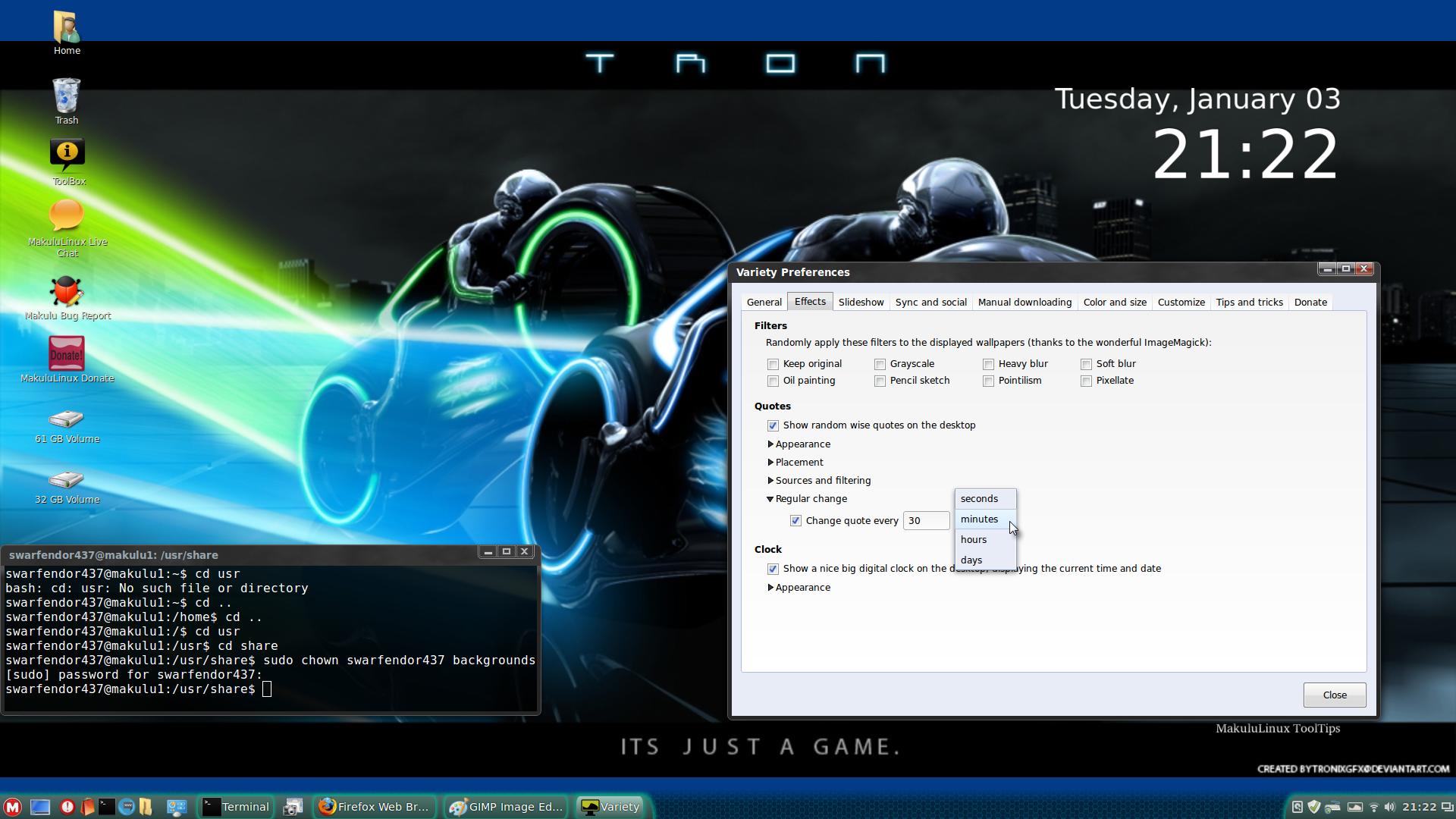The width and height of the screenshot is (1456, 819).
Task: Choose days from the unit dropdown
Action: 985,560
